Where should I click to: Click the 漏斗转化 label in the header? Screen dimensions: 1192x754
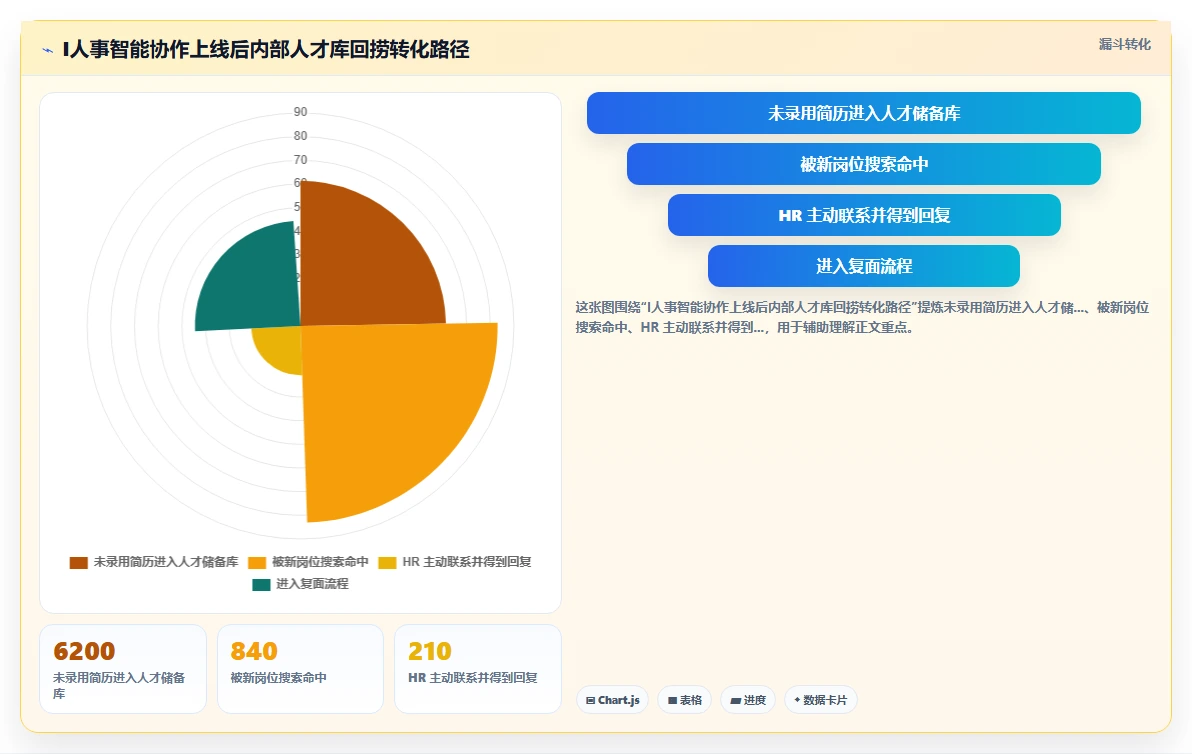tap(1124, 44)
